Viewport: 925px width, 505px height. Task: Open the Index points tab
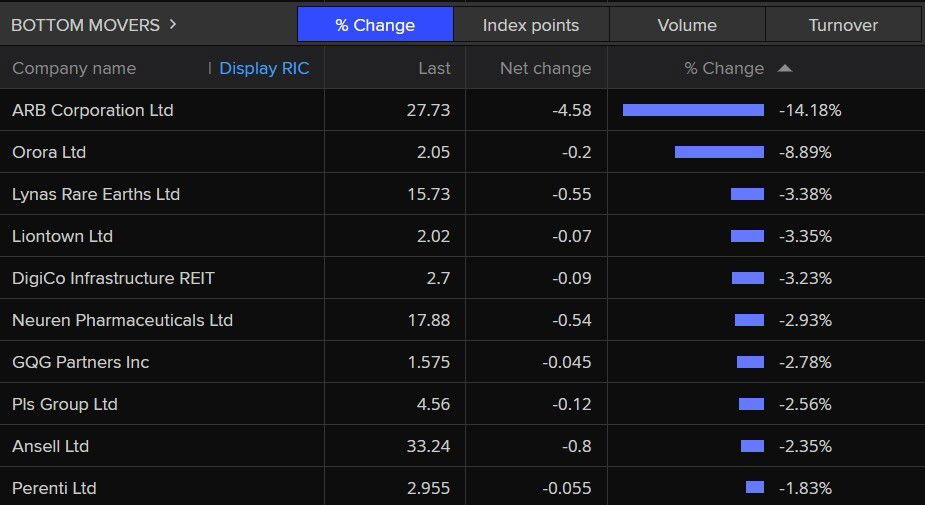point(530,25)
